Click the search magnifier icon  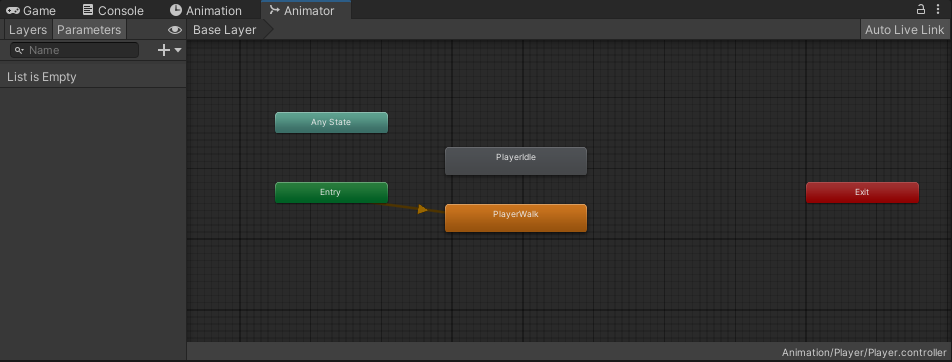tap(19, 50)
